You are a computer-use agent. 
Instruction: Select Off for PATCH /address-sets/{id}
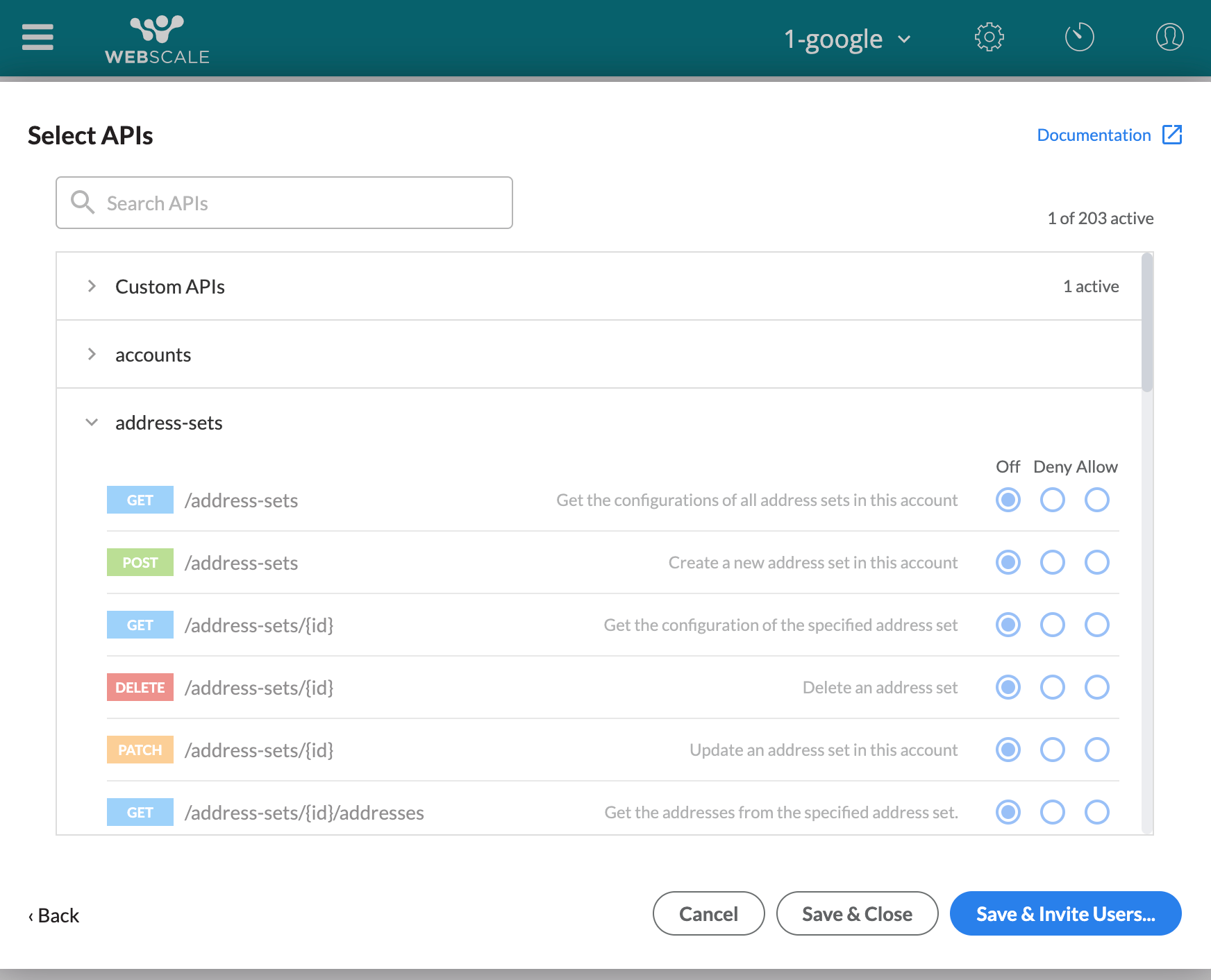pyautogui.click(x=1008, y=750)
